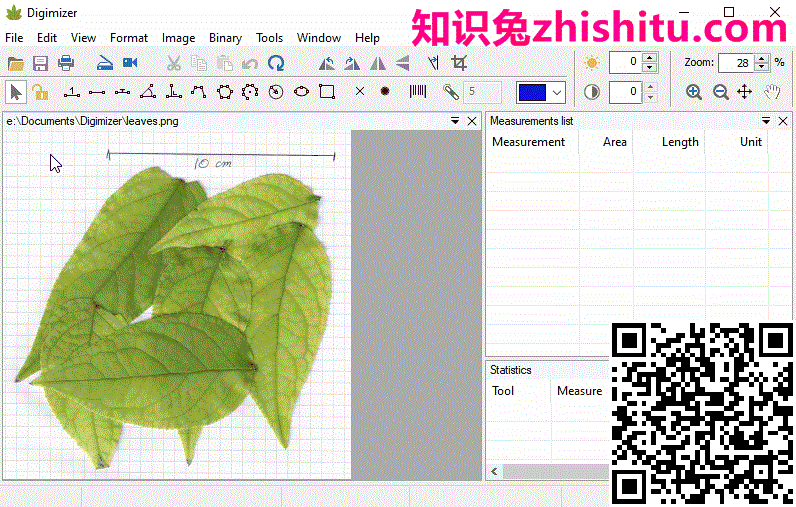Select the Rectangle area tool
Viewport: 796px width, 507px height.
pyautogui.click(x=327, y=92)
